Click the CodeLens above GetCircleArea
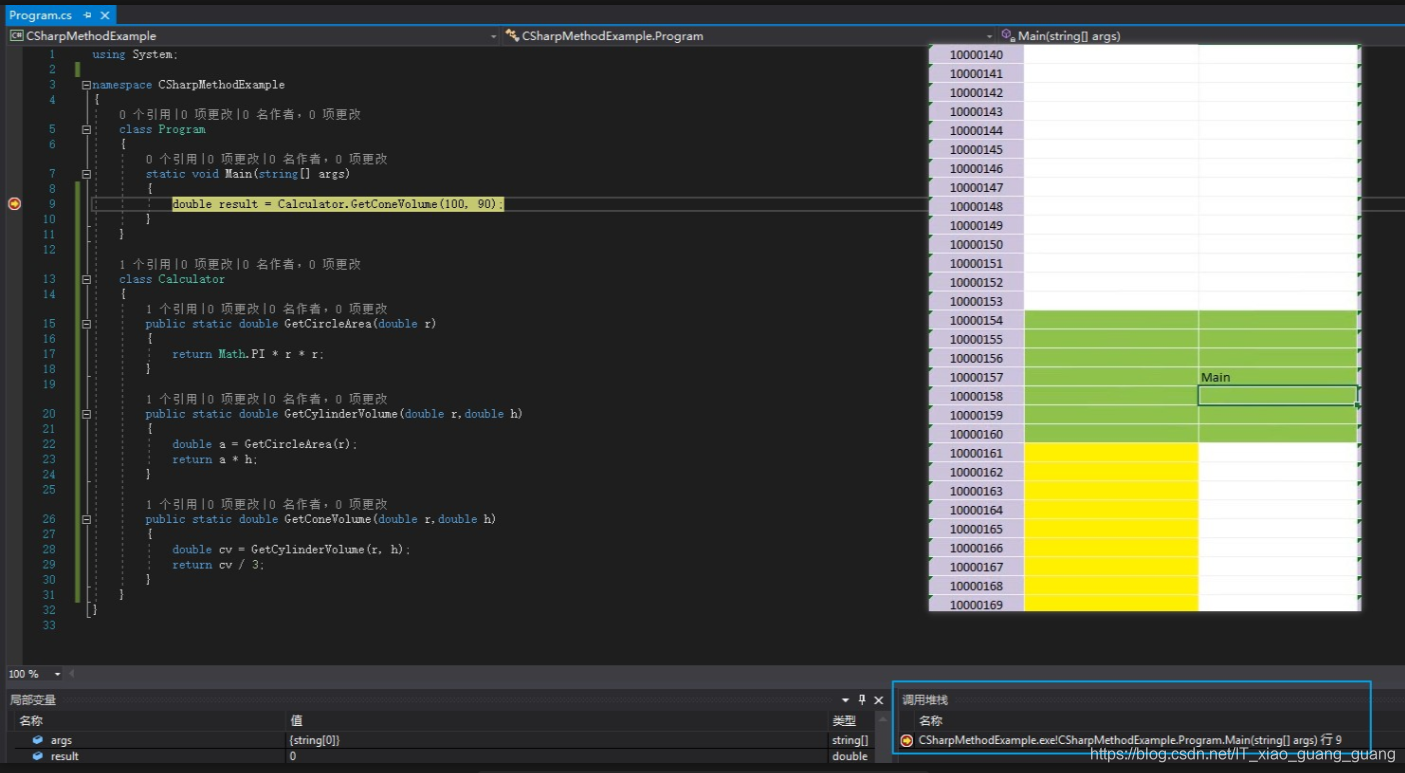 tap(266, 309)
